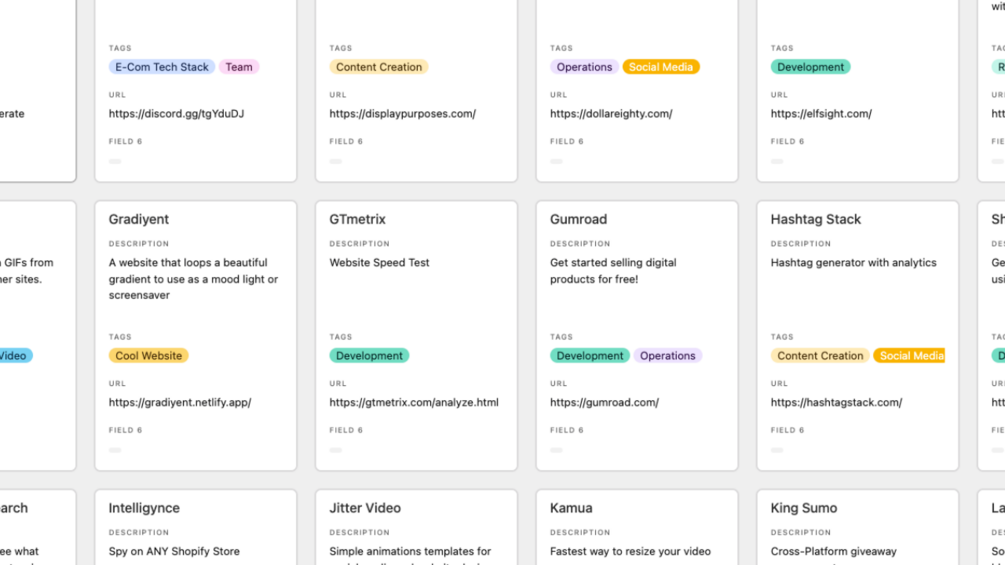The height and width of the screenshot is (565, 1005).
Task: Open the Gradiyent card title
Action: click(139, 219)
